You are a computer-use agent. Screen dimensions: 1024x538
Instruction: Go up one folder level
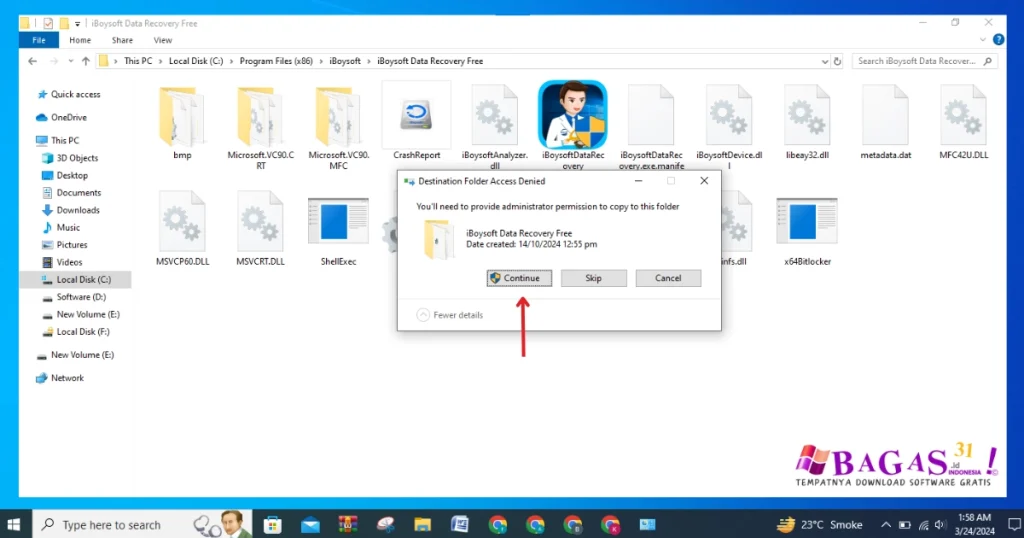point(86,61)
